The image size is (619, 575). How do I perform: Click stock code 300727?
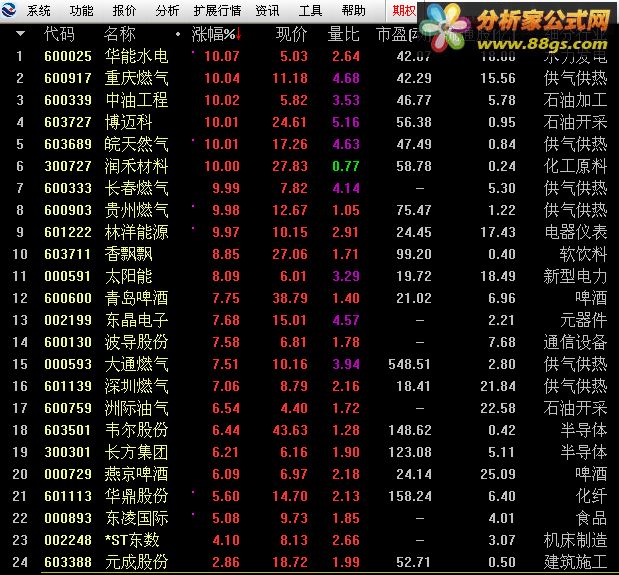coord(68,166)
